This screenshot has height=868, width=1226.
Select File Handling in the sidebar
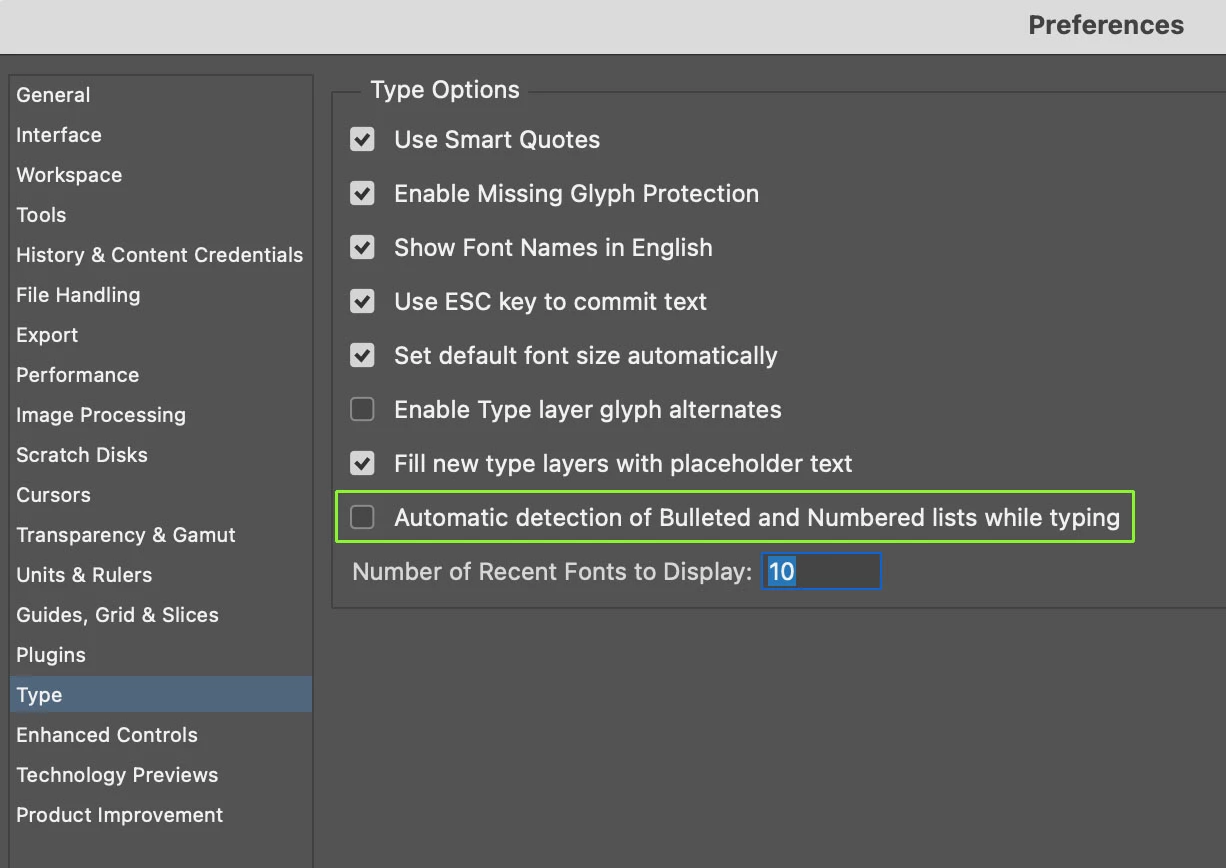pyautogui.click(x=78, y=295)
